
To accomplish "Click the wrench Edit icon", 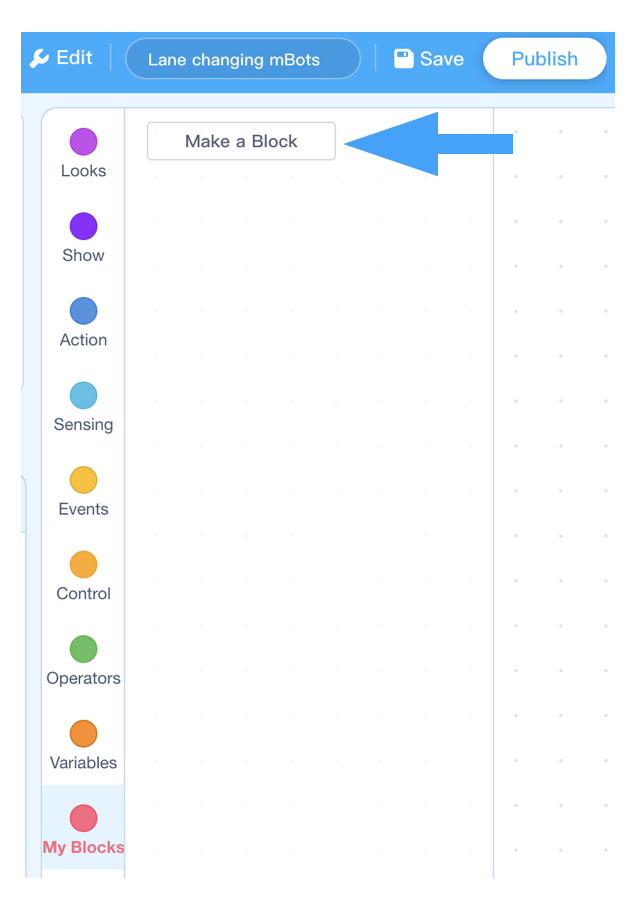I will (x=39, y=58).
